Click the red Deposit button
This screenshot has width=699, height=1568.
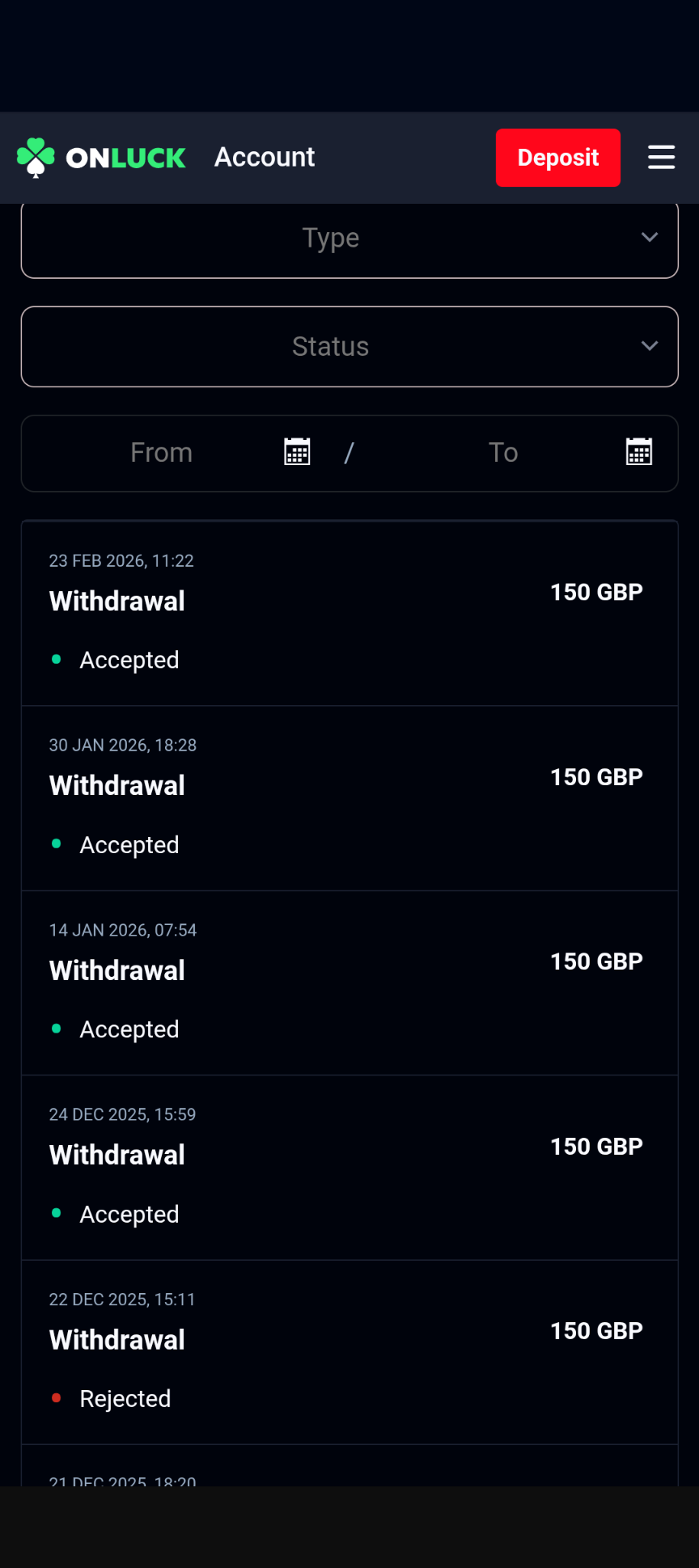557,158
